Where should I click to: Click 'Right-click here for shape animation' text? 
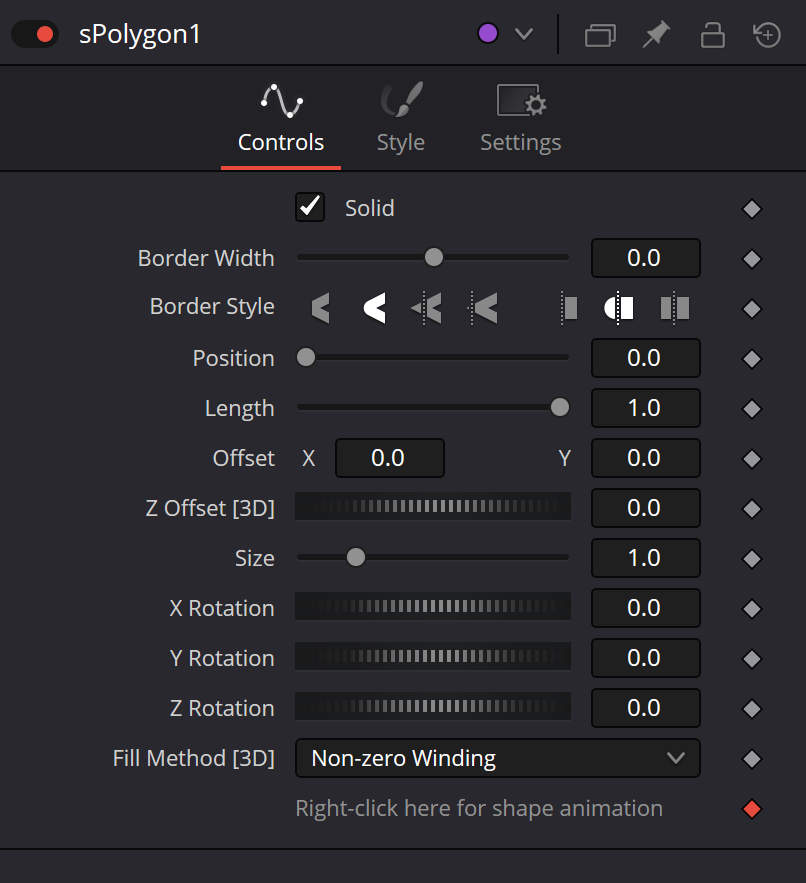[479, 809]
